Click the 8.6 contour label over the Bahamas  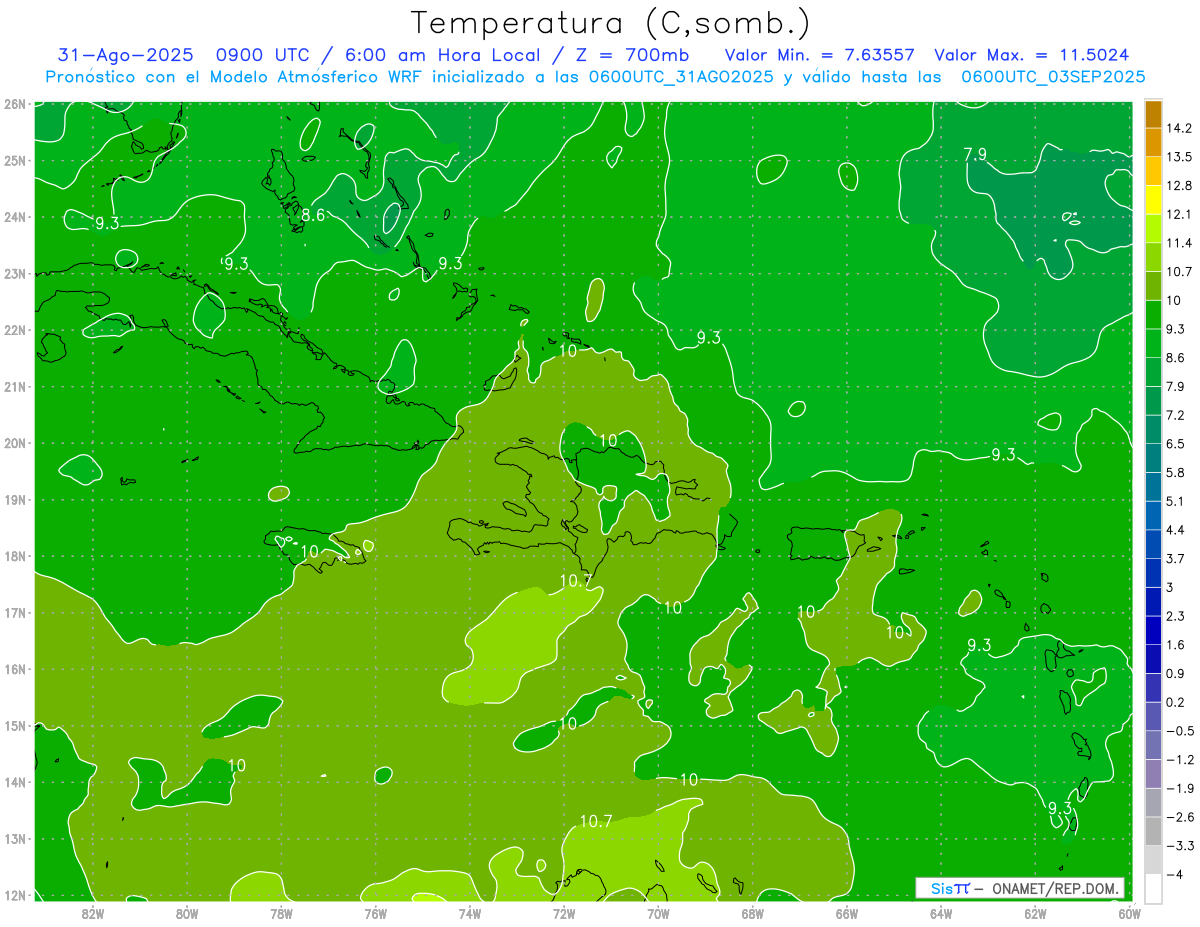(313, 215)
